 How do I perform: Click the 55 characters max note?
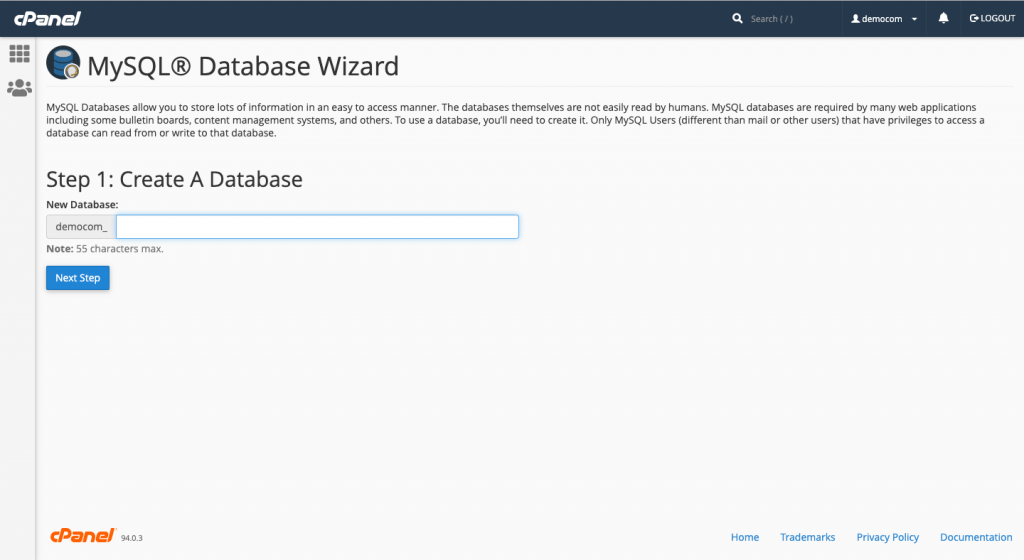(104, 249)
